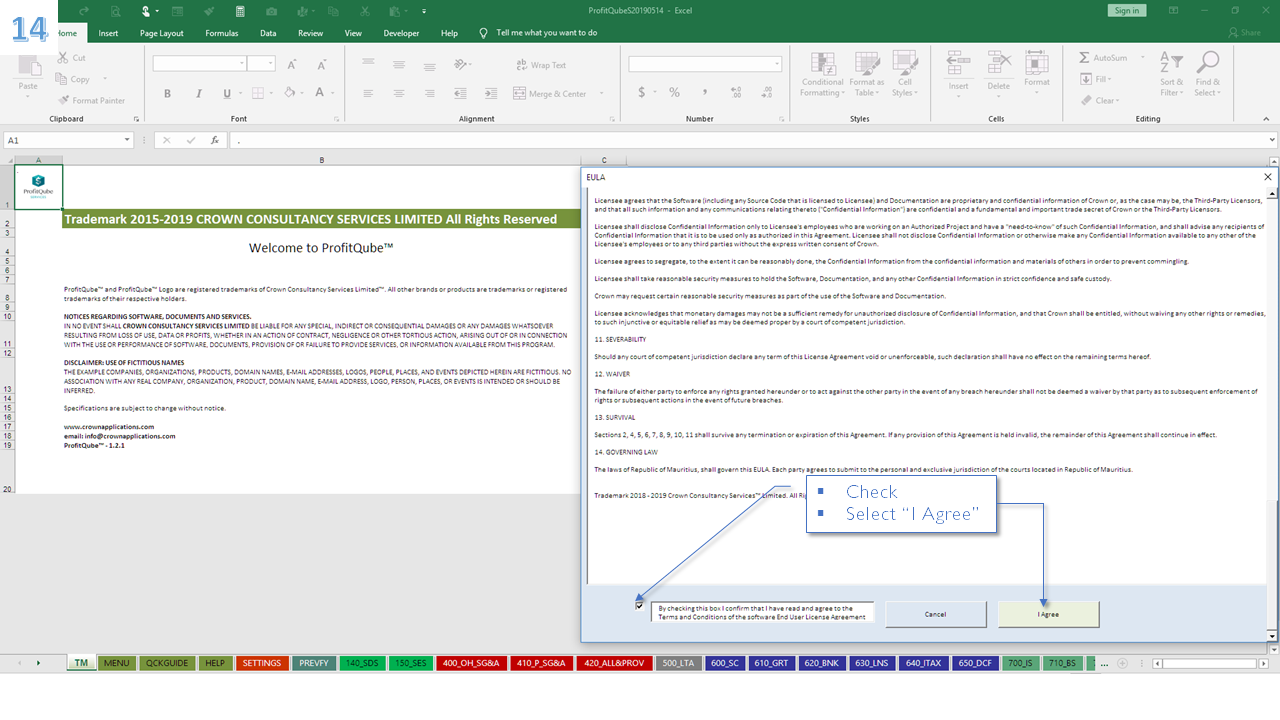Toggle Center horizontal alignment
1280x720 pixels.
coord(398,93)
